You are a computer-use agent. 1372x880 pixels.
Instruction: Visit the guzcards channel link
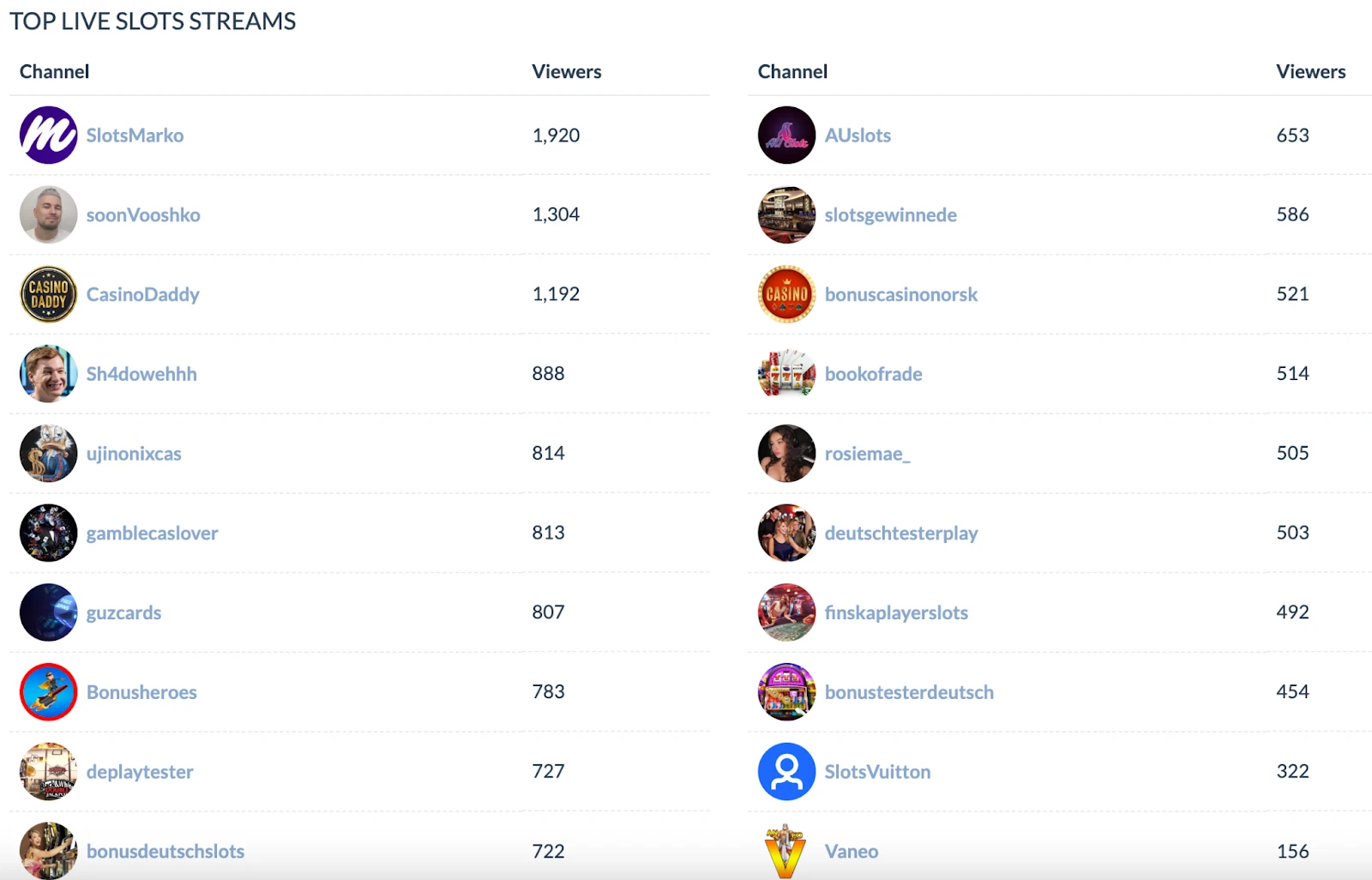point(123,613)
